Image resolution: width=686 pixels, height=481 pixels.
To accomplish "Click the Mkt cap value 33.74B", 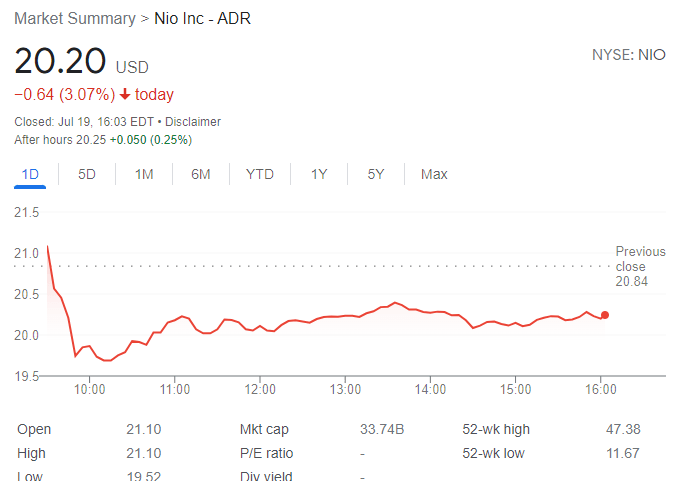I will pyautogui.click(x=382, y=429).
